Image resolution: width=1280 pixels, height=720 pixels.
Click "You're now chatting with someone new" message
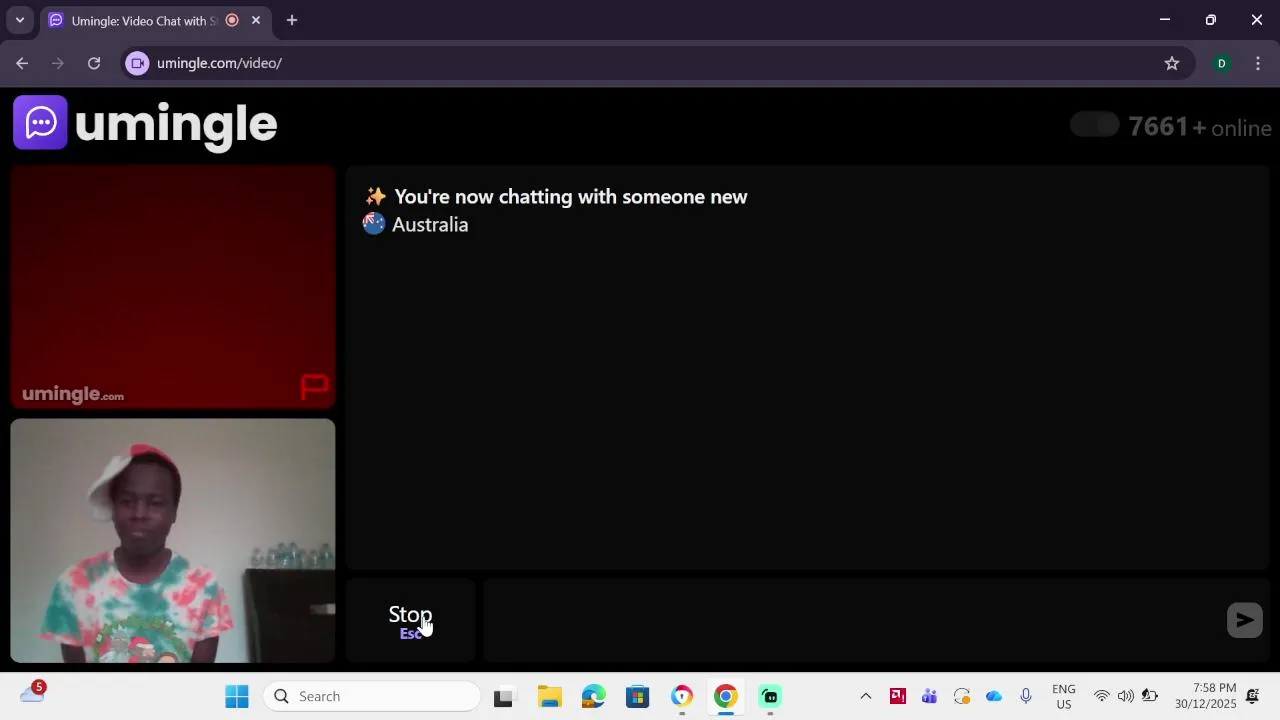pos(570,197)
